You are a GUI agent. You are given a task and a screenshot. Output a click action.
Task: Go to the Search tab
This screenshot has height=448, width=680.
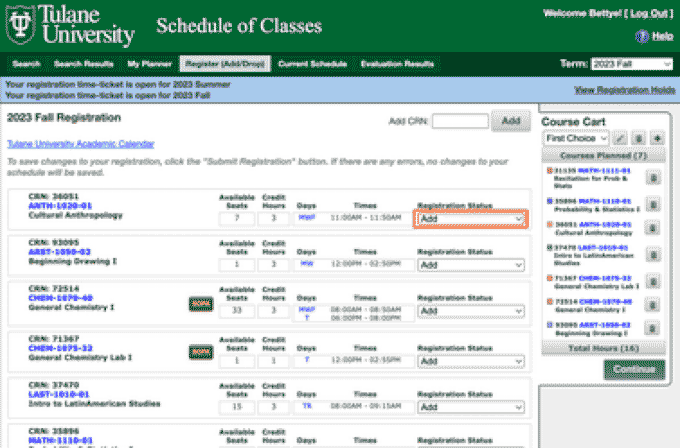tap(26, 64)
